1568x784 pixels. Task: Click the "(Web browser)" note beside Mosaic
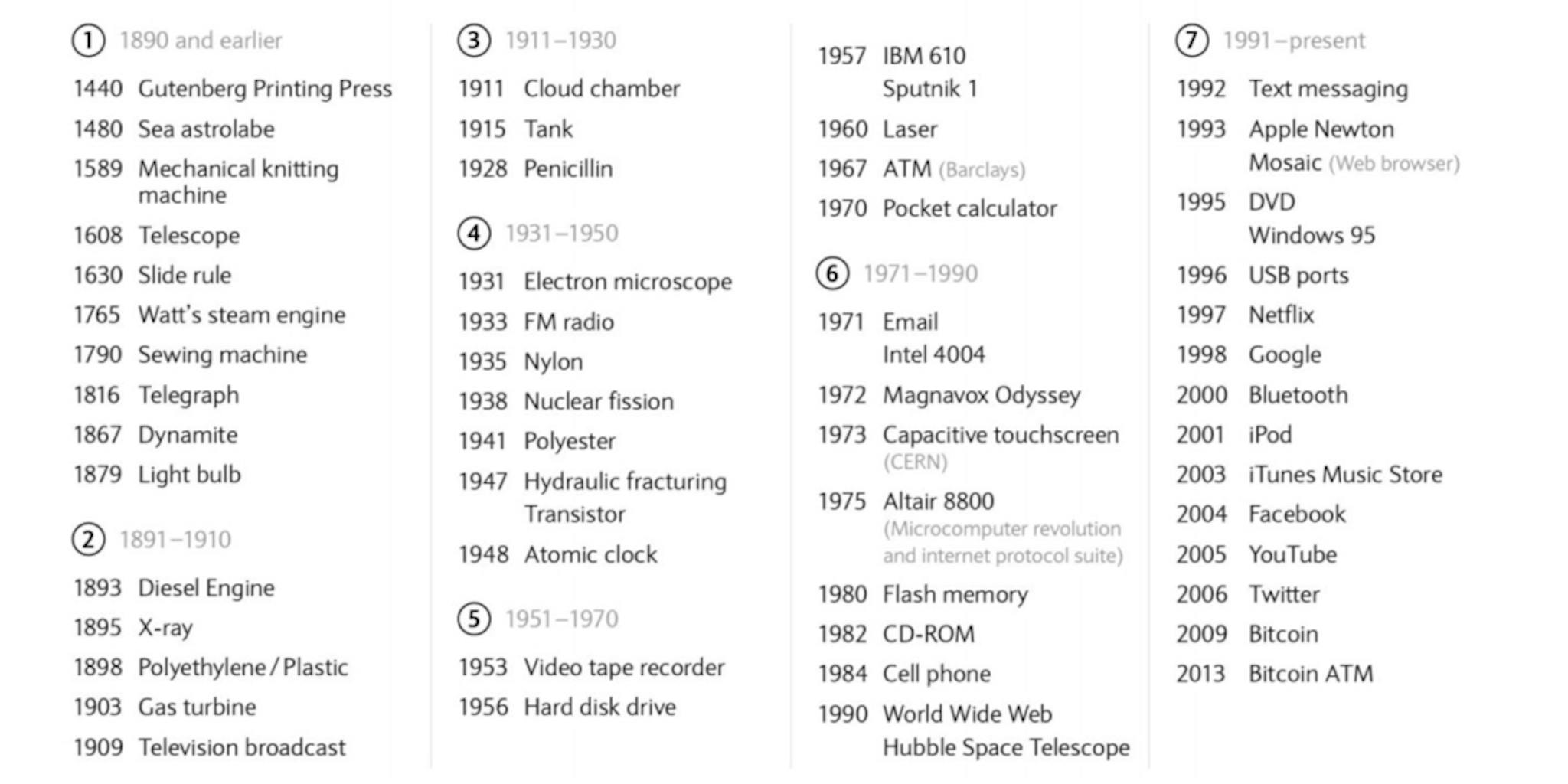tap(1394, 163)
